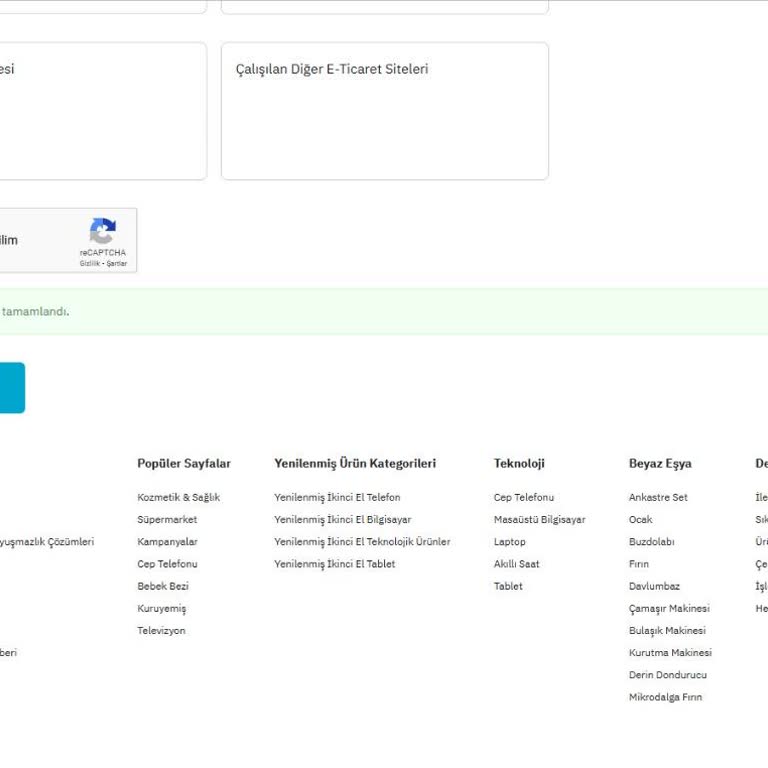Open the Kampanyalar link
This screenshot has width=768, height=768.
[x=167, y=542]
